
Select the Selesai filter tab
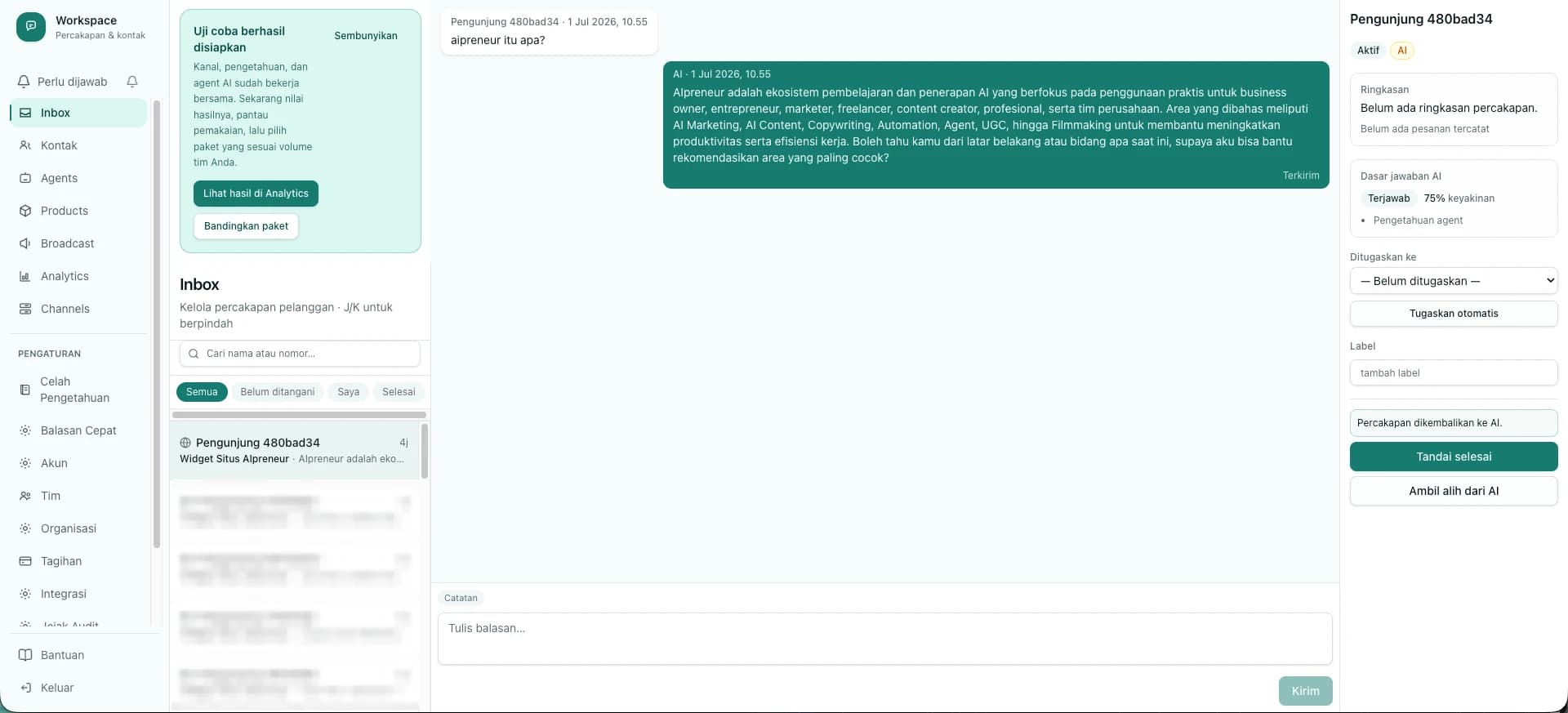click(399, 392)
